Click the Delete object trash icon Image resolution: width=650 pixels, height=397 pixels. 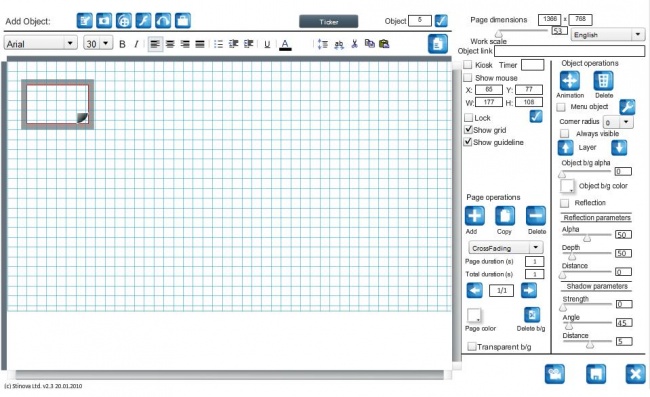click(604, 81)
